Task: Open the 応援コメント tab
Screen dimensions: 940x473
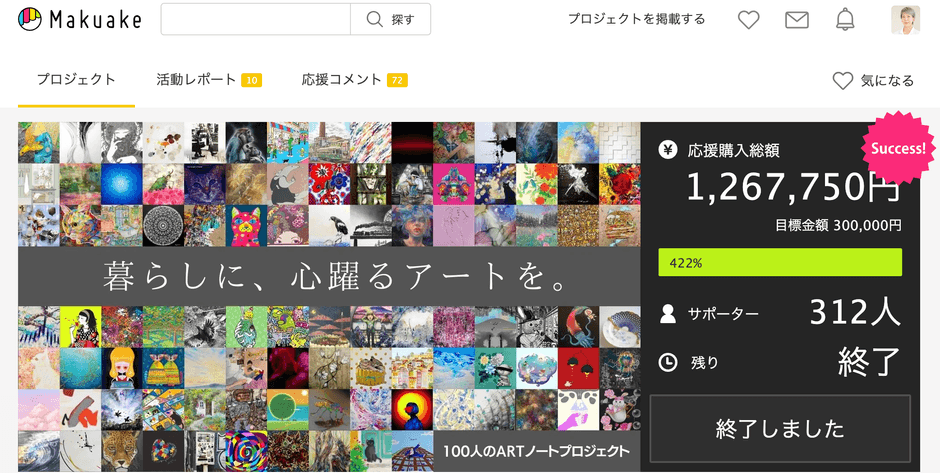Action: tap(342, 80)
